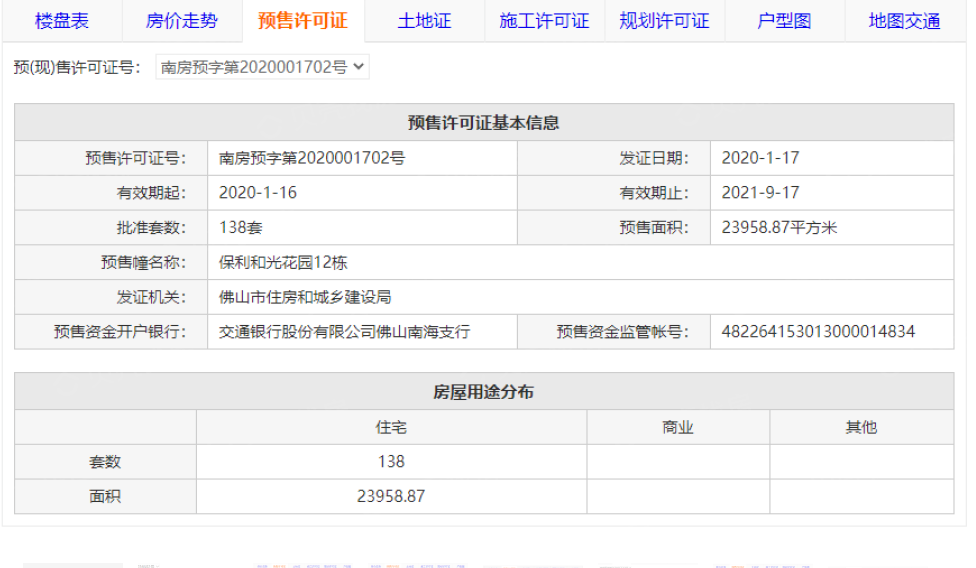Select the 预售许可证 tab
This screenshot has height=568, width=976.
coord(302,21)
